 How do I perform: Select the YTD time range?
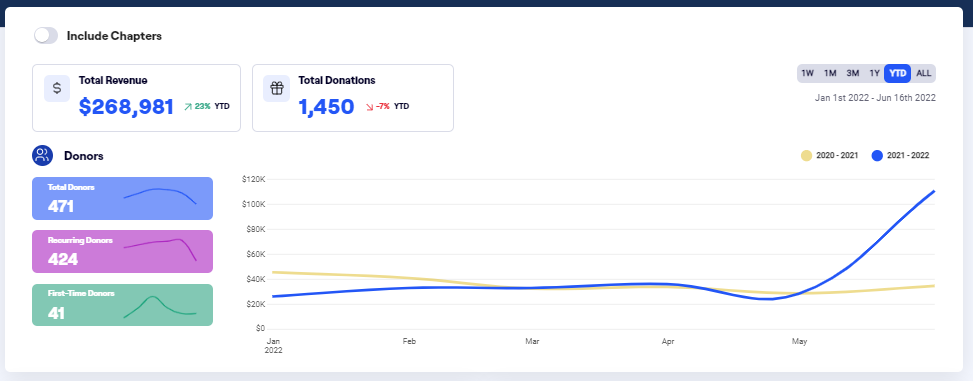(x=898, y=73)
